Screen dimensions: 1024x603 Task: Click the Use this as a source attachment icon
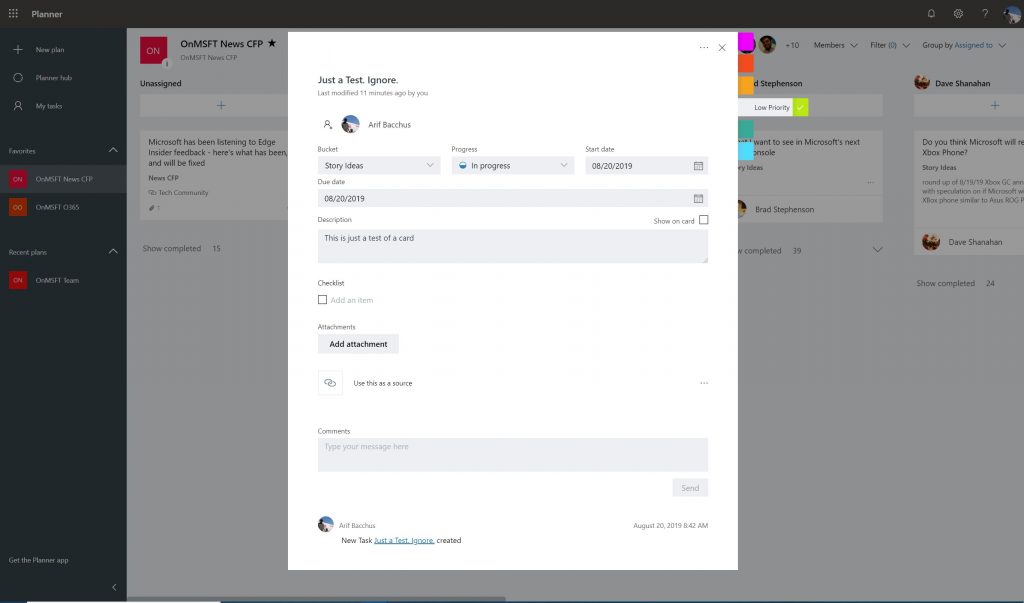(330, 382)
